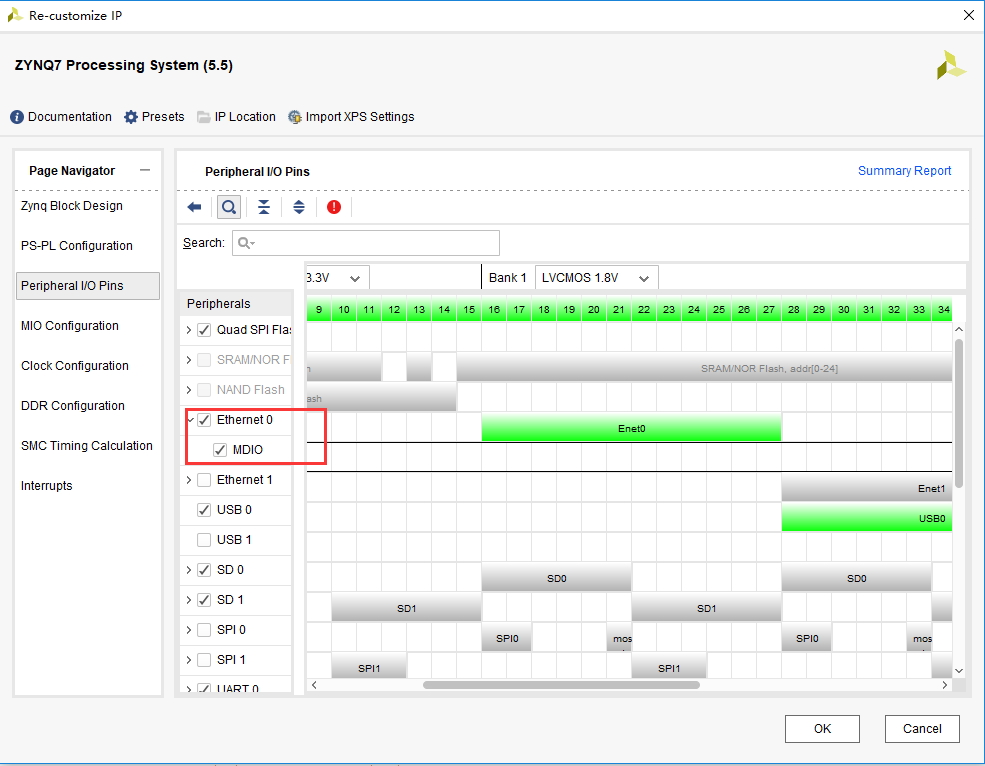Click the expand all toolbar icon
985x766 pixels.
(299, 207)
